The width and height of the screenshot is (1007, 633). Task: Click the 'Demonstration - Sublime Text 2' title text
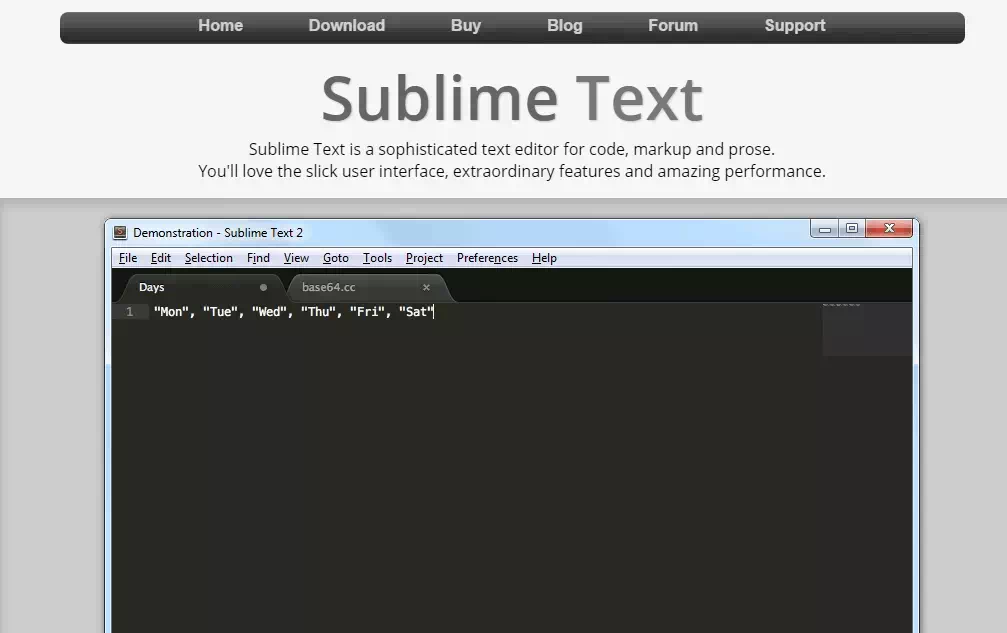point(218,232)
